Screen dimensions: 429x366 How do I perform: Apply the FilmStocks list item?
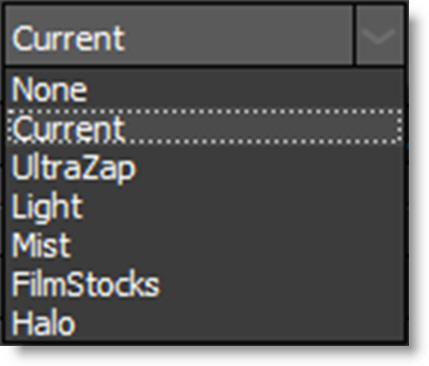tap(204, 285)
